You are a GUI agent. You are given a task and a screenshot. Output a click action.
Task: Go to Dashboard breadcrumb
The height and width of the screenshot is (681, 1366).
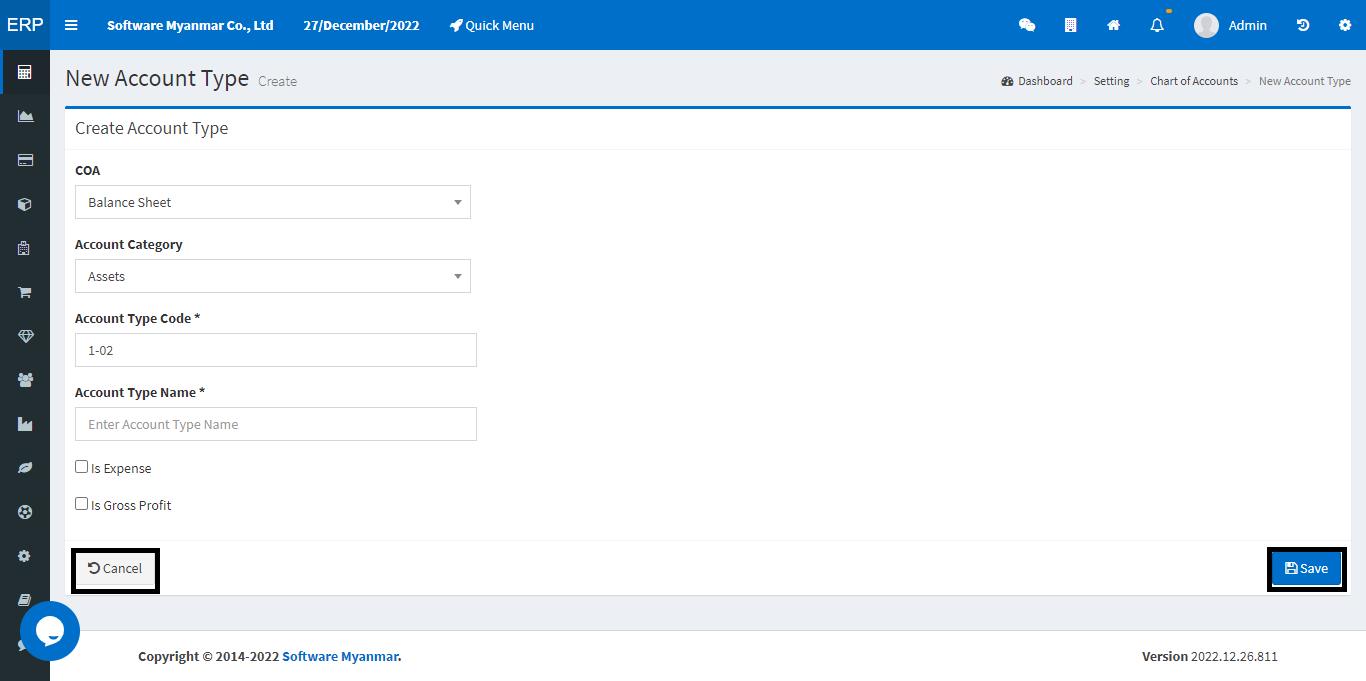pyautogui.click(x=1037, y=81)
